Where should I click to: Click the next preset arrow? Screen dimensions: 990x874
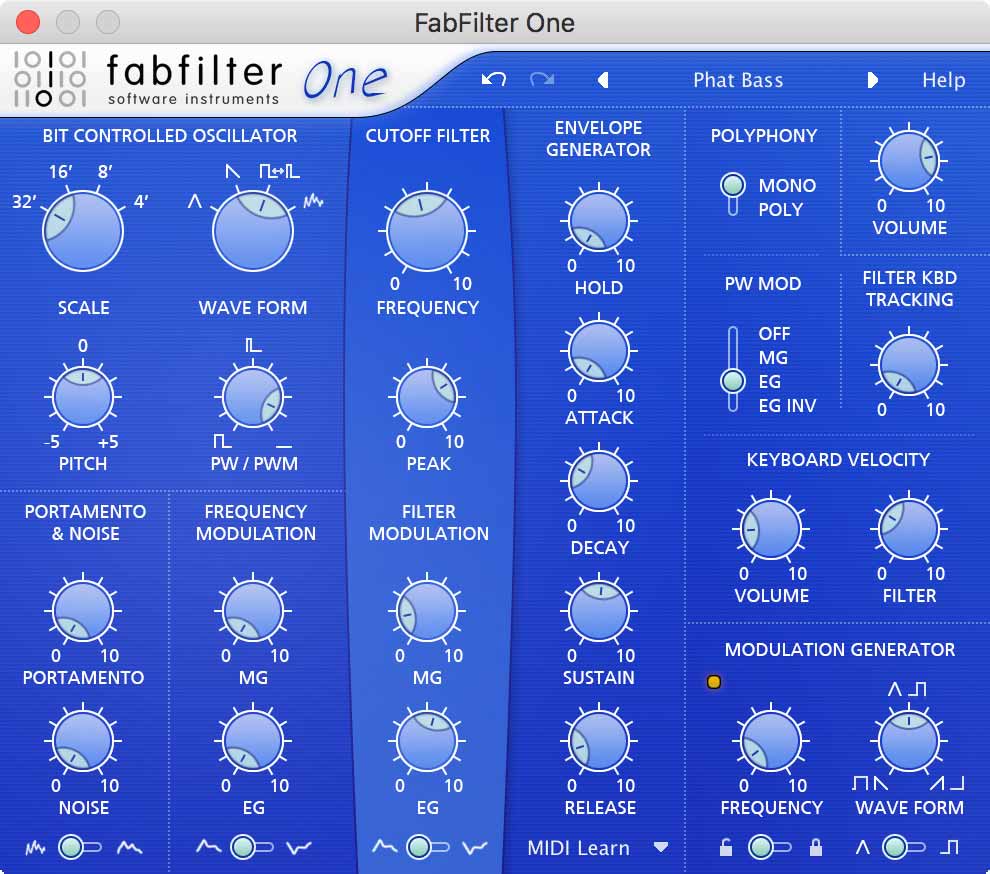coord(871,80)
